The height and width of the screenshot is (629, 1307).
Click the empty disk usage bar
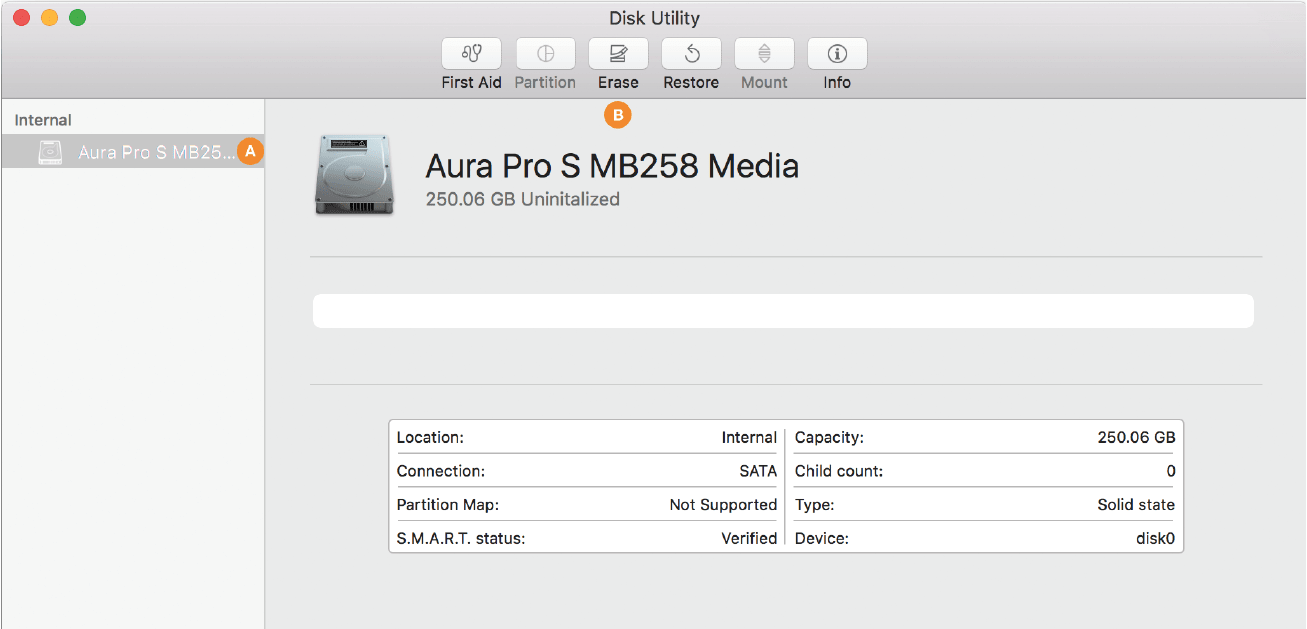(783, 311)
